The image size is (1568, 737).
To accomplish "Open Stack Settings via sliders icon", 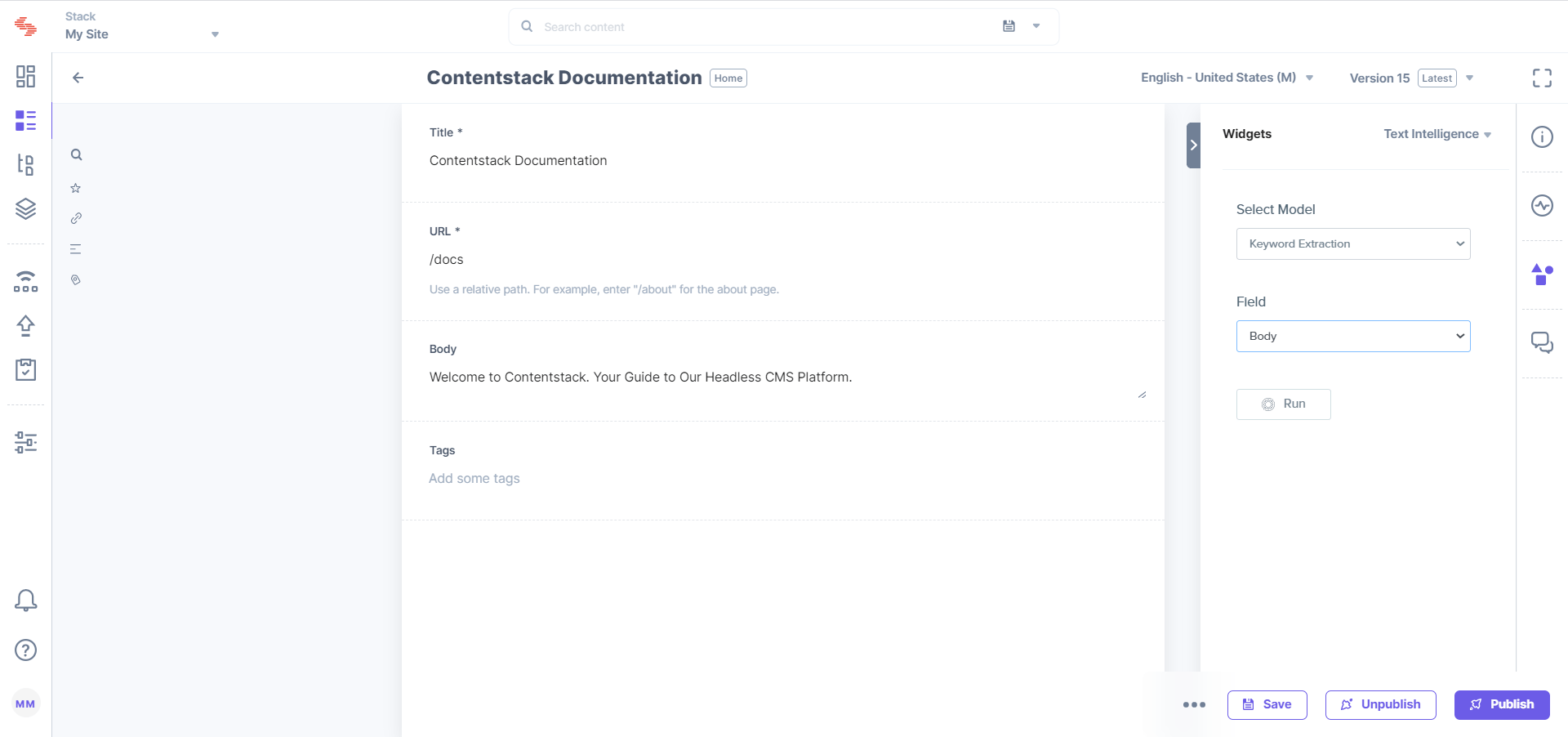I will [25, 442].
